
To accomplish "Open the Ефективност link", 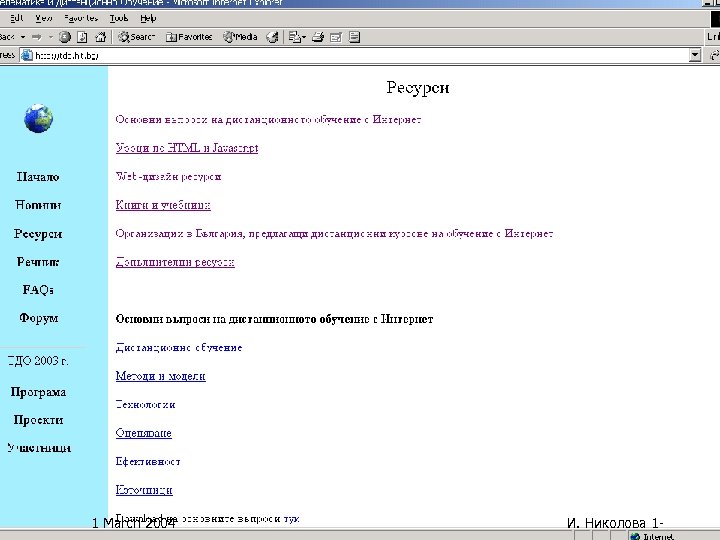I will (x=148, y=461).
